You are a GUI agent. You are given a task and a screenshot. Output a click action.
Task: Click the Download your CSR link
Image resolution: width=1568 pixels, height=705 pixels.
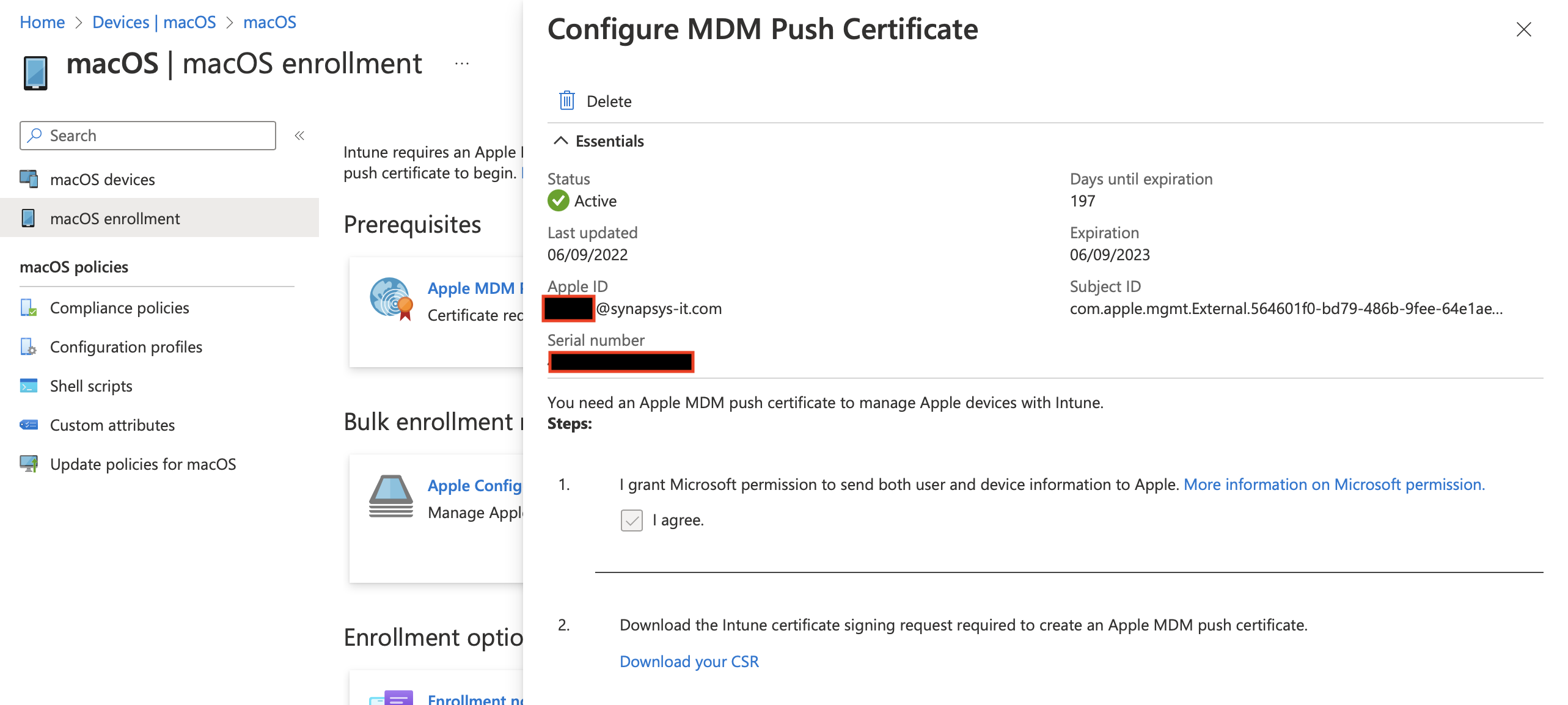pyautogui.click(x=689, y=661)
